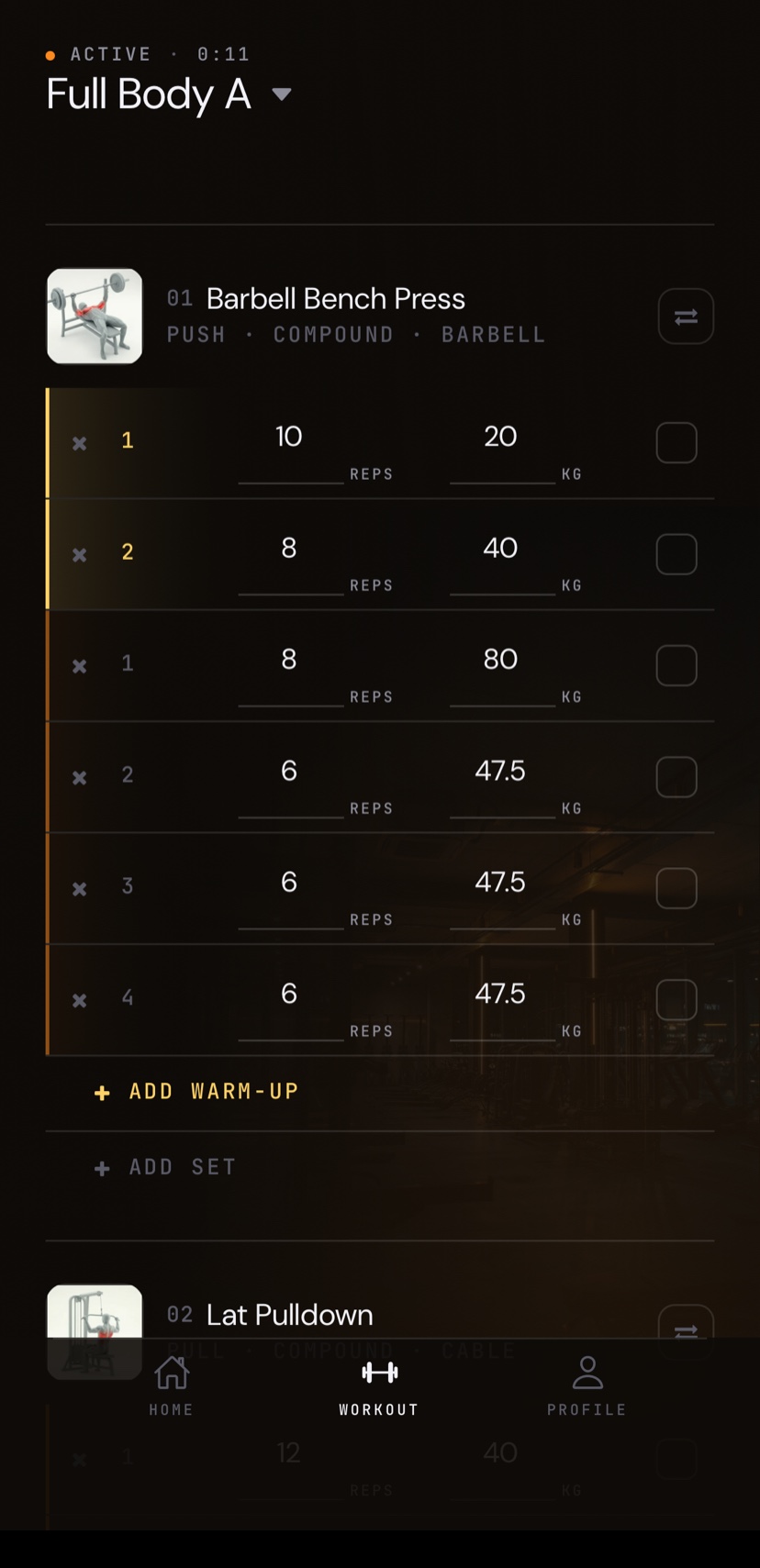Remove warm-up set 1 with the x icon

80,443
